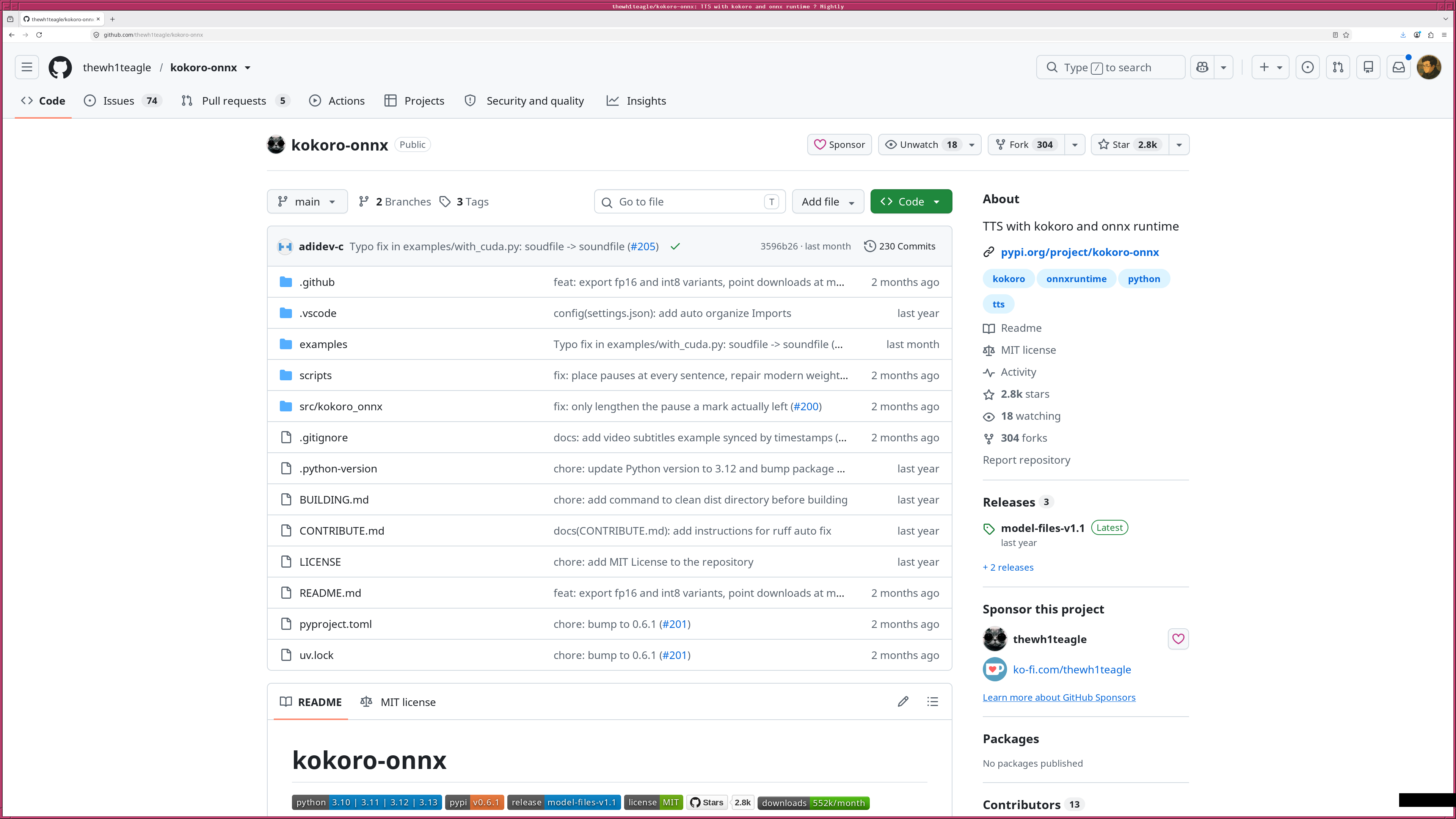
Task: Switch to the Pull requests tab
Action: [x=236, y=100]
